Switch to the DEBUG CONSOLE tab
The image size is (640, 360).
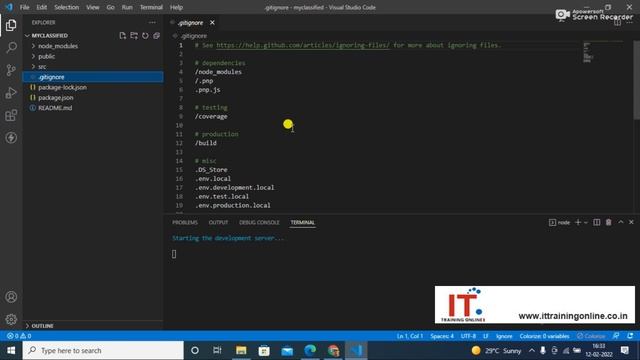(259, 222)
